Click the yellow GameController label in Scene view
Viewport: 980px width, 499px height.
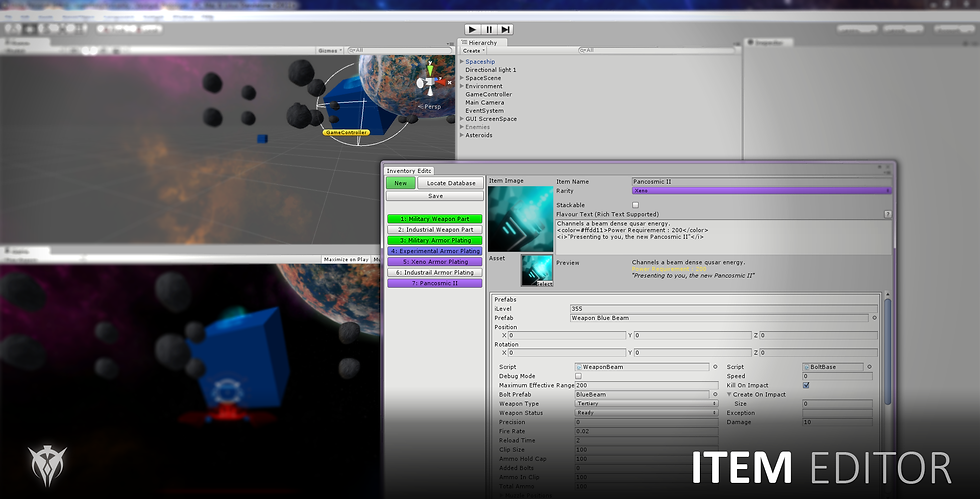346,133
